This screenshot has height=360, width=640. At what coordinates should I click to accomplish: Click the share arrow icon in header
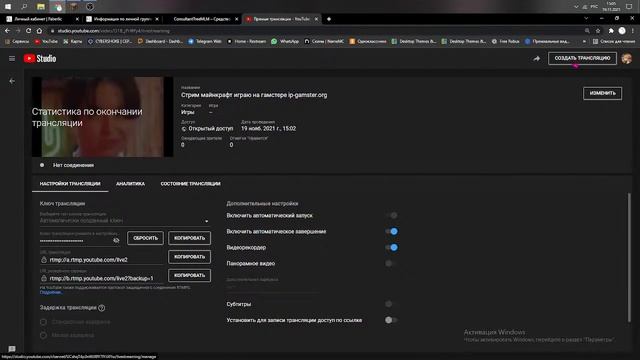pos(536,59)
